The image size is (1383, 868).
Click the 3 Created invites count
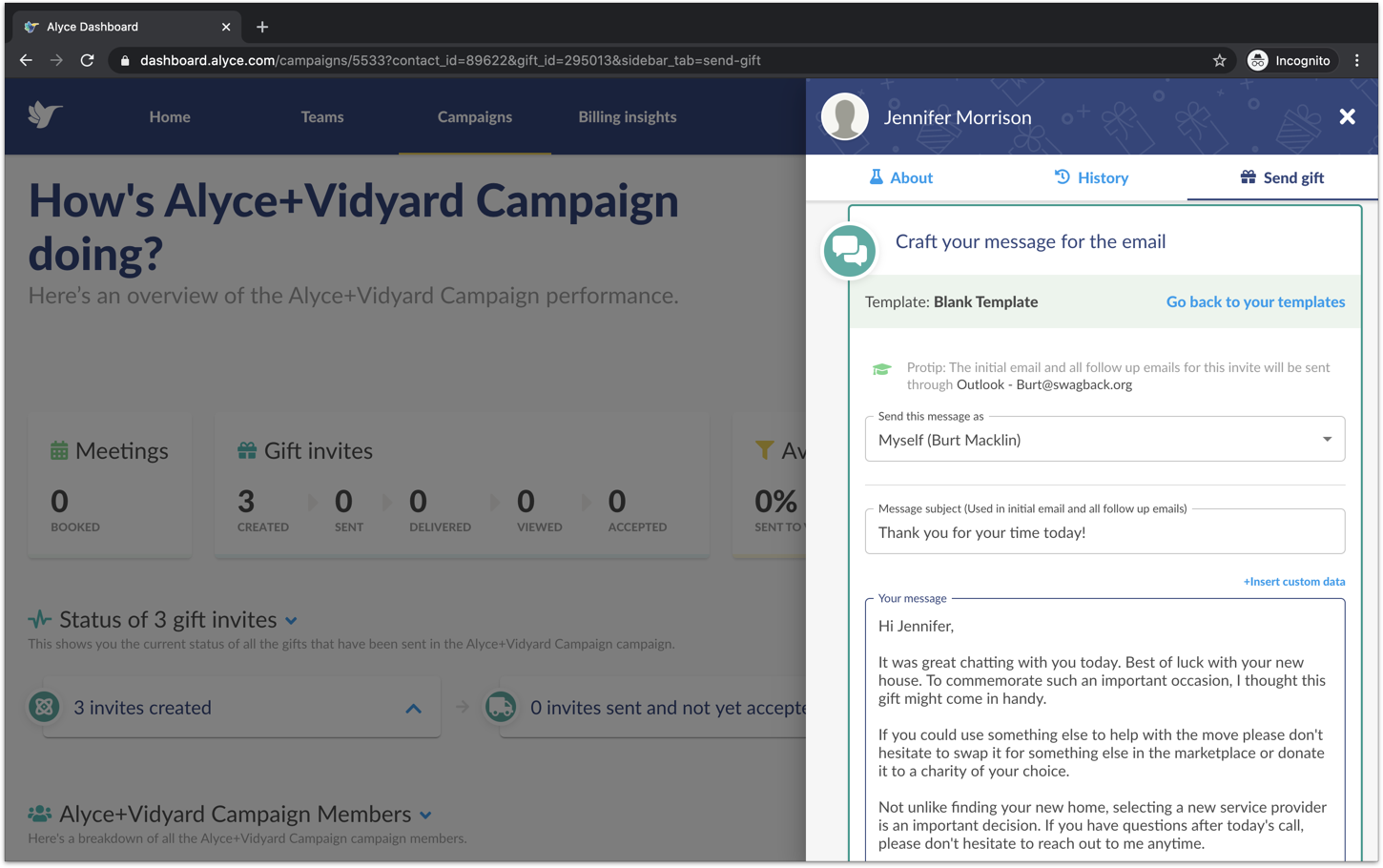click(246, 501)
